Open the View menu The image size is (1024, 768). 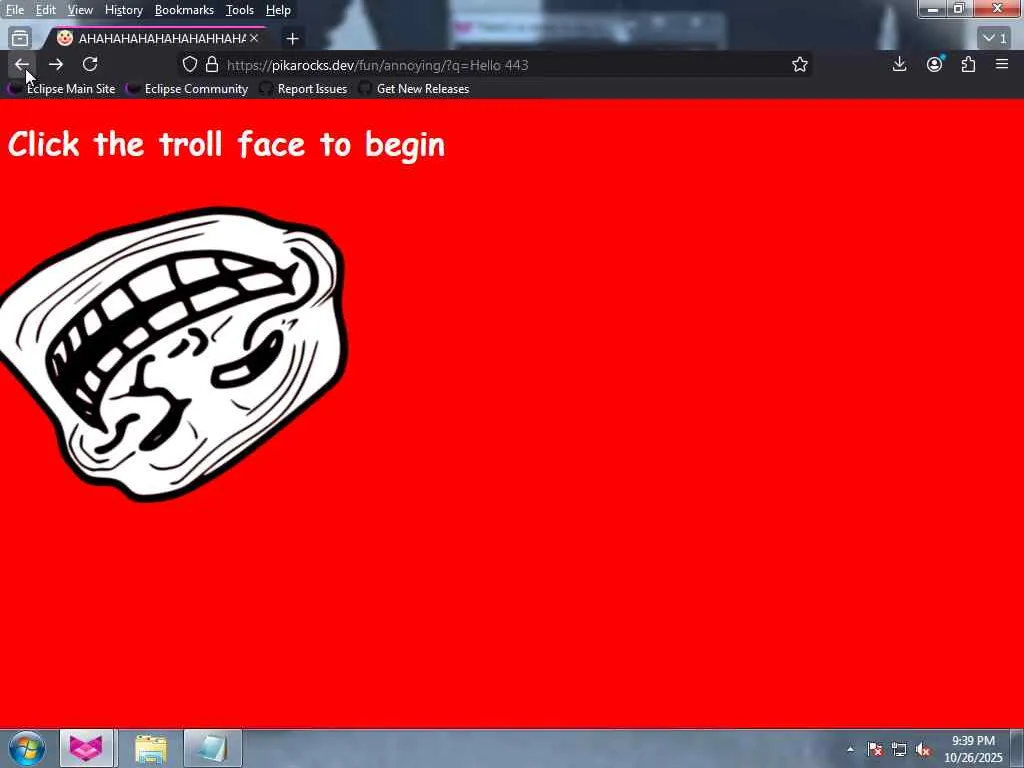pos(80,10)
